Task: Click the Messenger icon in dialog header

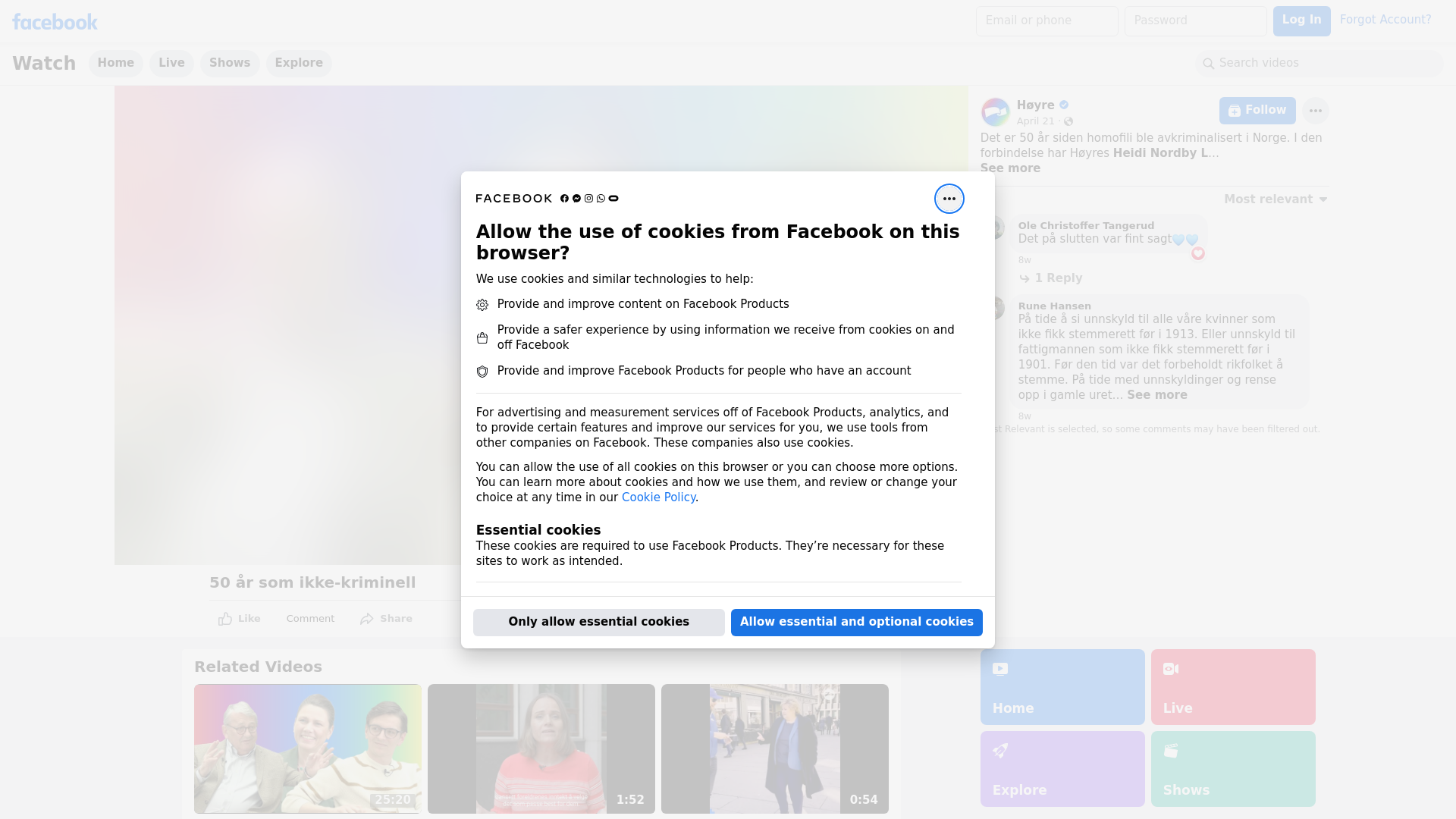Action: 576,199
